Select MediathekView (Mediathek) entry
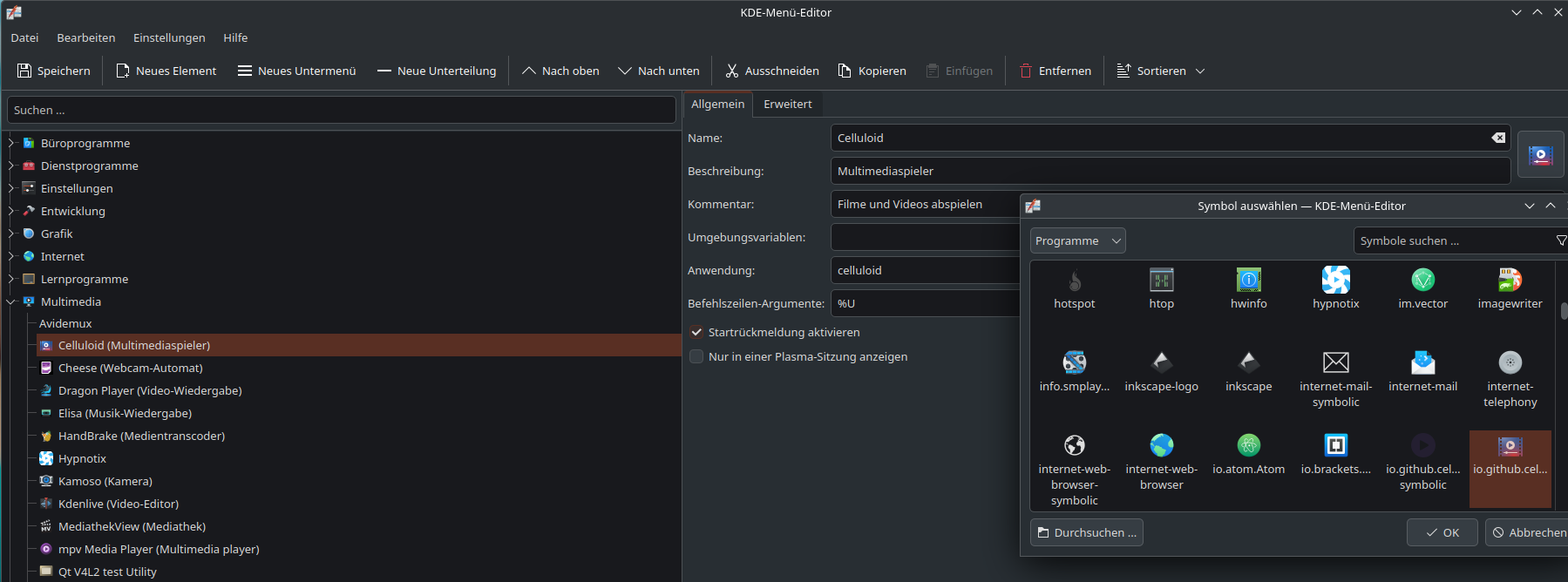The image size is (1568, 582). 132,526
